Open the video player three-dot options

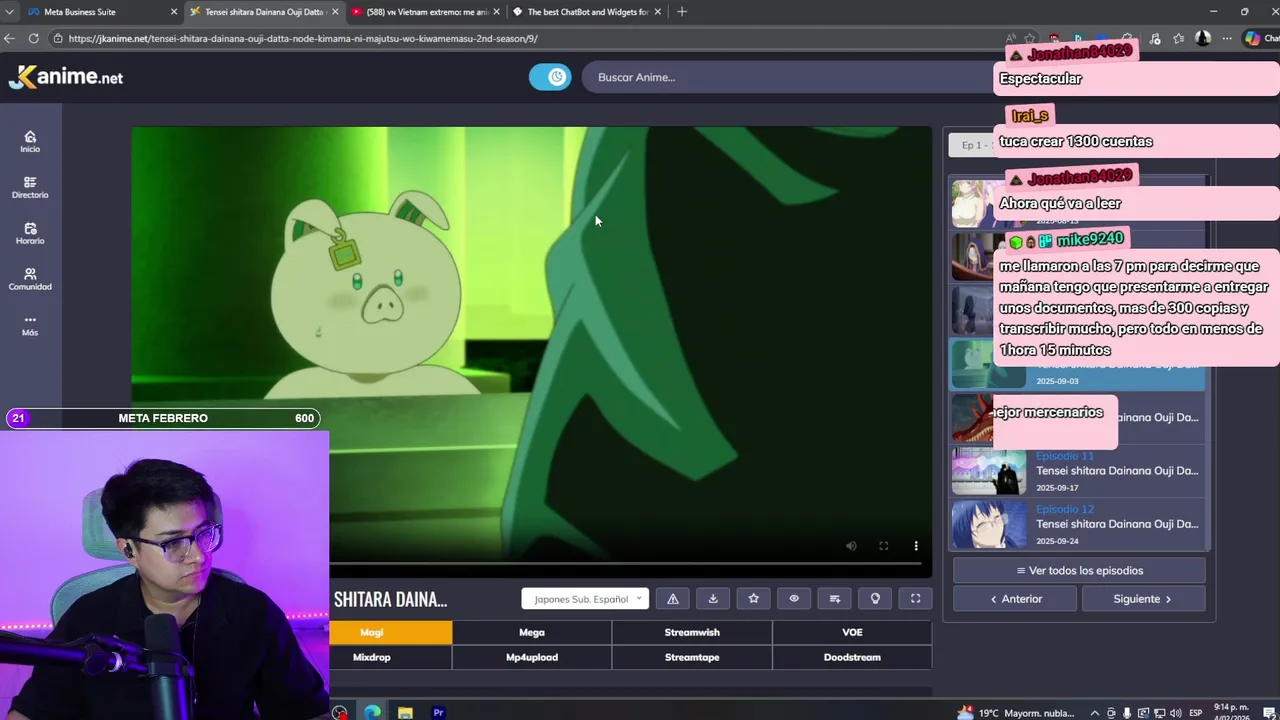916,546
